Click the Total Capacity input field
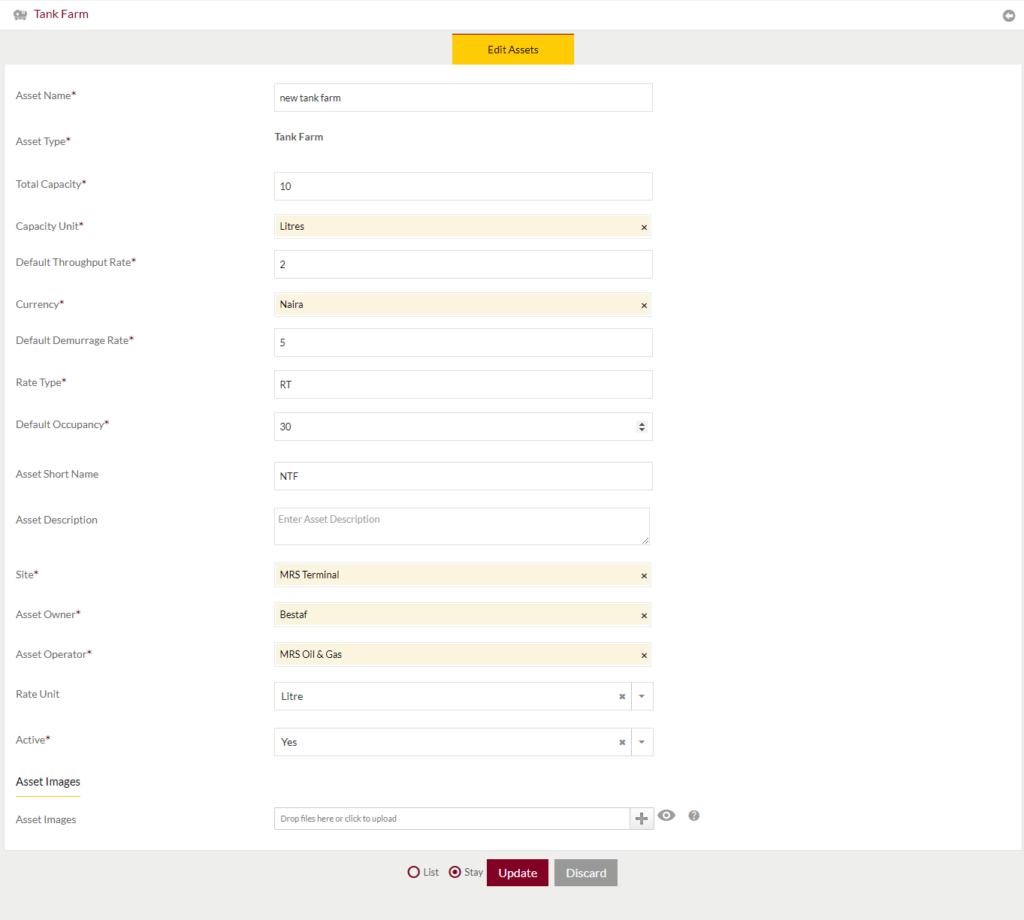Viewport: 1024px width, 920px height. (463, 186)
